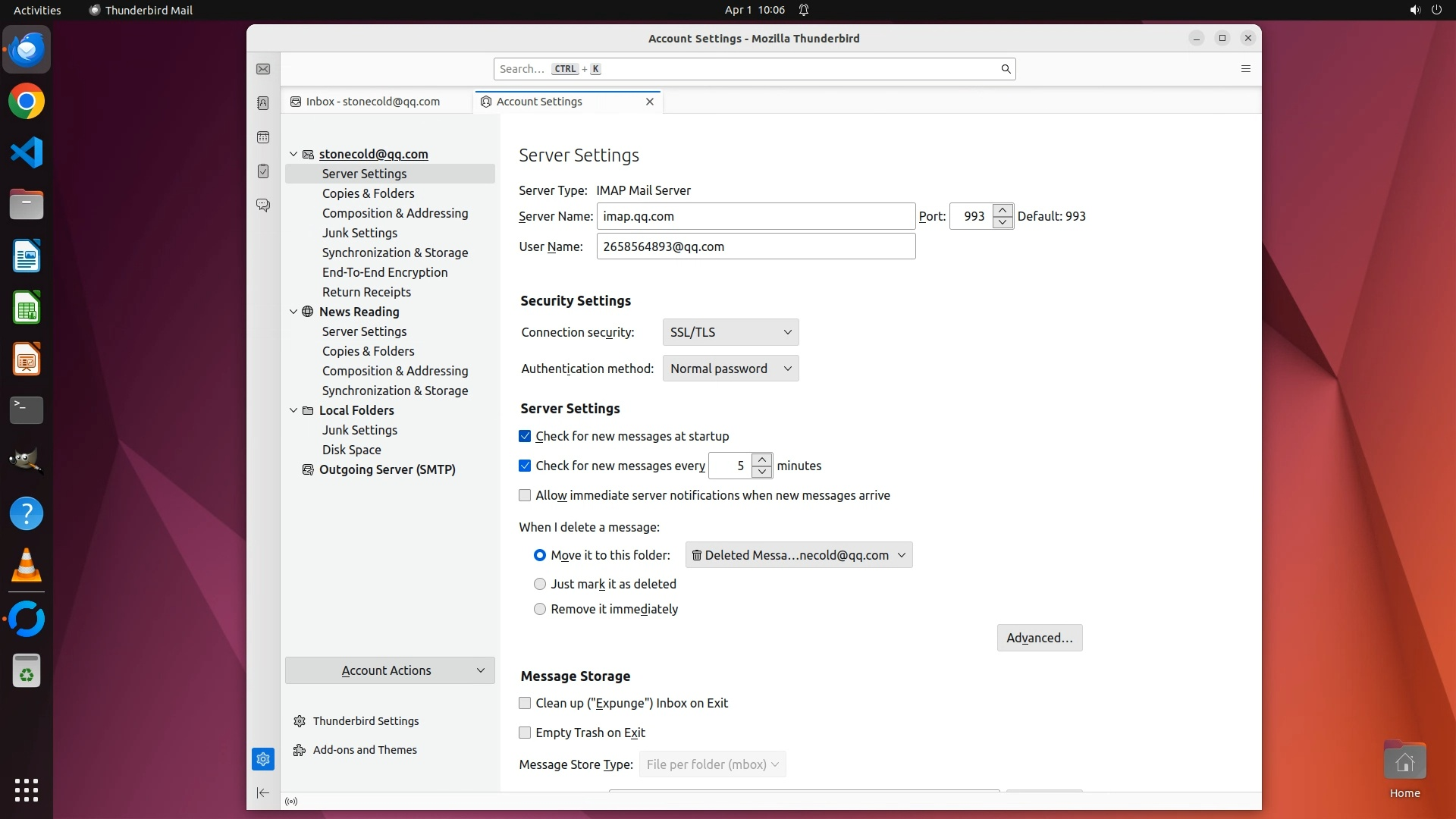The width and height of the screenshot is (1456, 819).
Task: Click the Settings gear in spaces toolbar
Action: click(263, 758)
